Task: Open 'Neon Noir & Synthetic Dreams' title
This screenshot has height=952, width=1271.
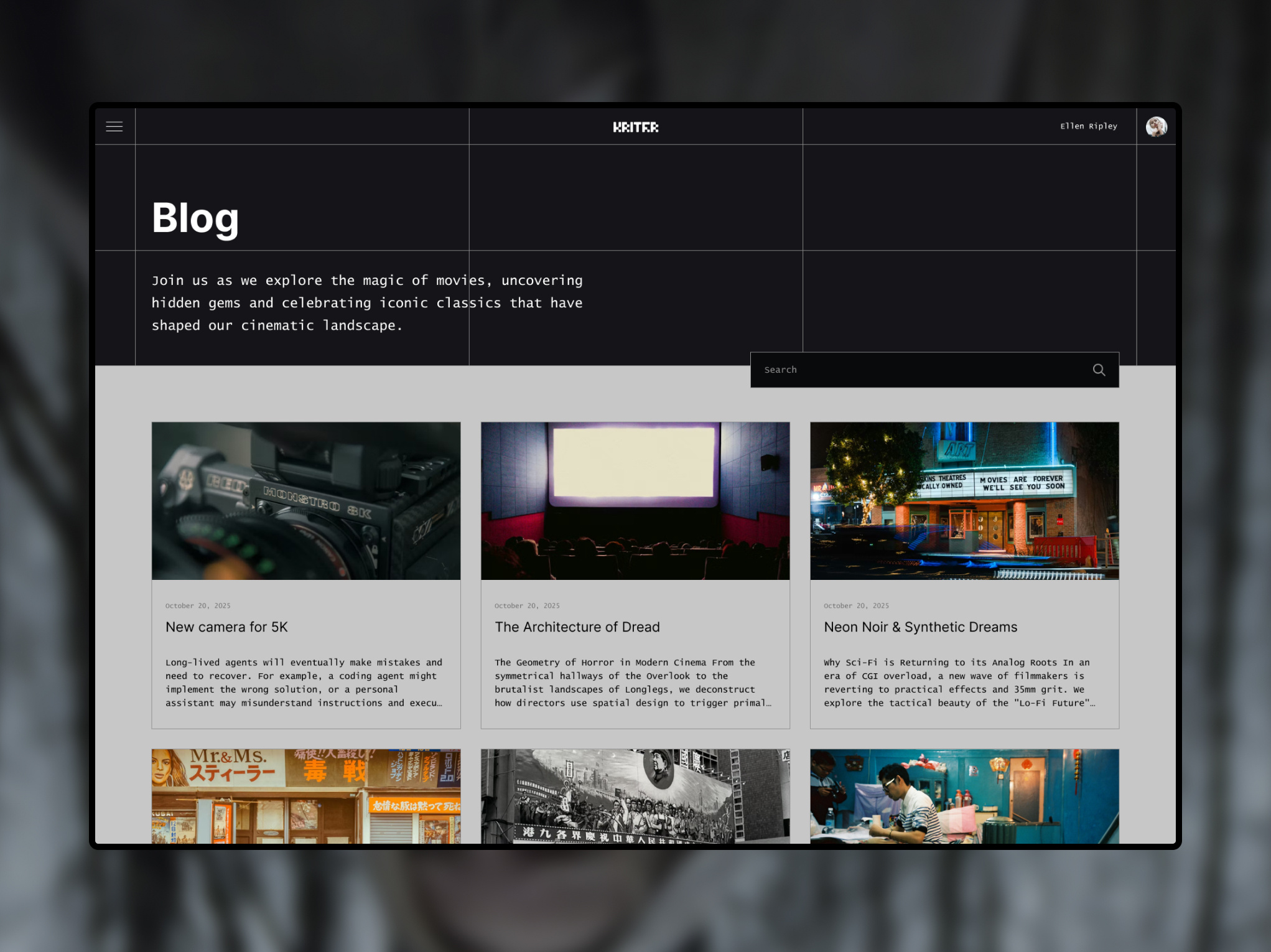Action: point(920,627)
